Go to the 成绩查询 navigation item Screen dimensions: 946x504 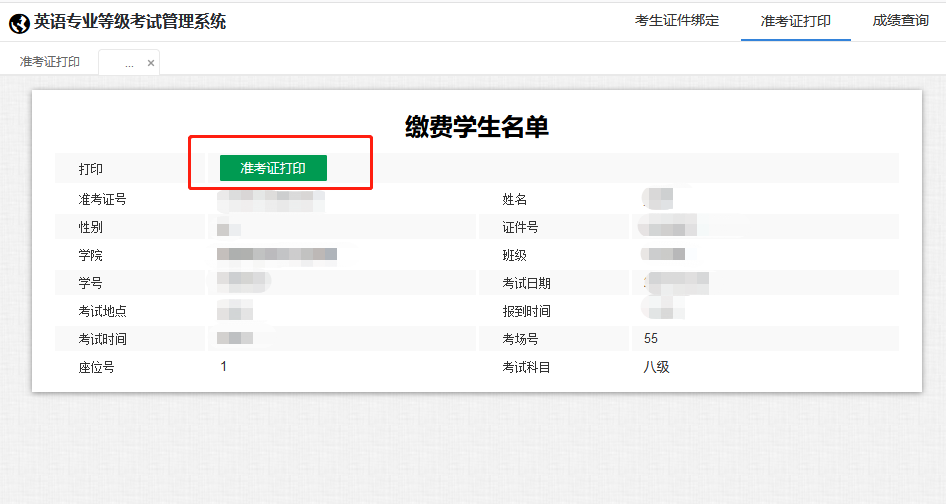click(x=900, y=21)
